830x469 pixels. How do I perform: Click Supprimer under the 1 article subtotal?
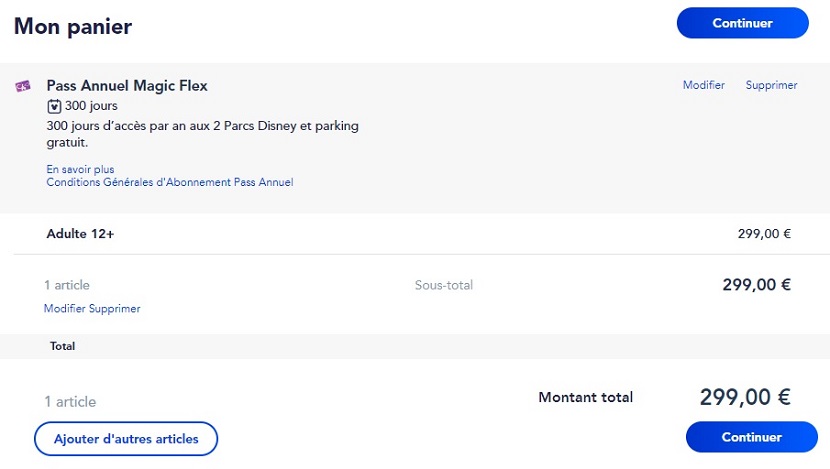[114, 309]
